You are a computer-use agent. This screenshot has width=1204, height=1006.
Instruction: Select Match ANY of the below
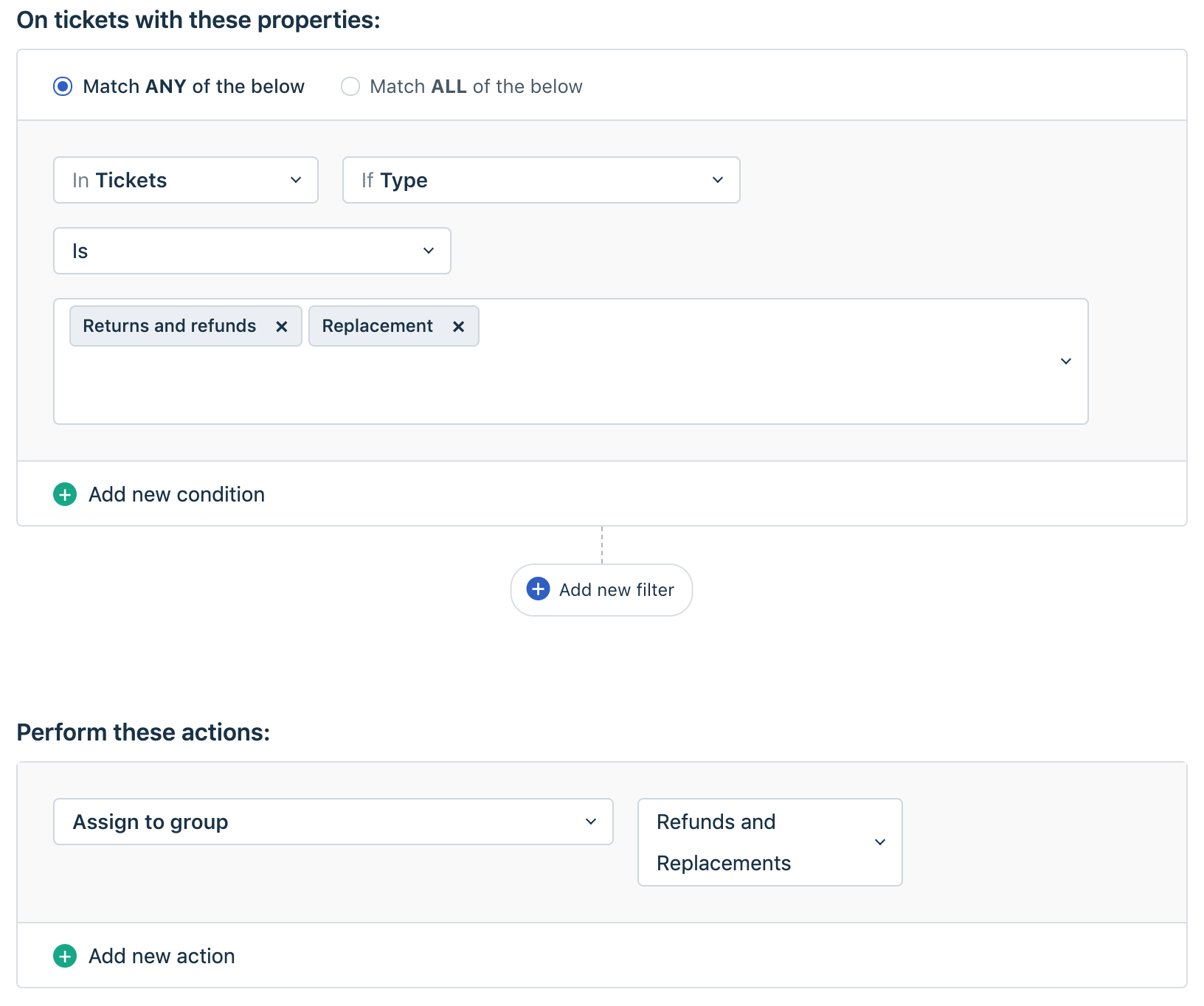pos(63,86)
